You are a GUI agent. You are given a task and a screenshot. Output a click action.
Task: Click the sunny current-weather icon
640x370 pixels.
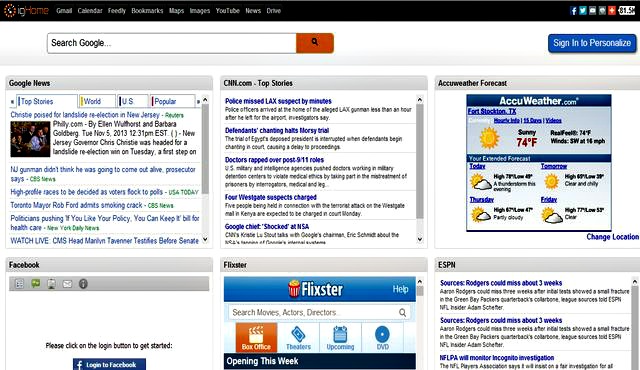pos(489,138)
